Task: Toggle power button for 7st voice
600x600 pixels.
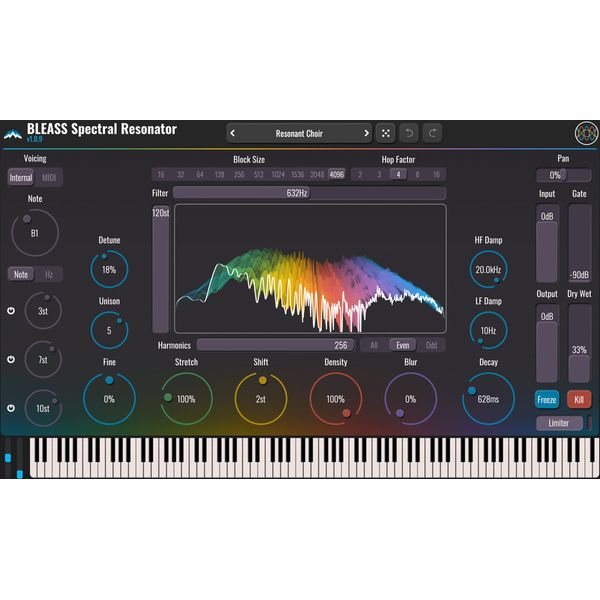Action: pos(11,359)
